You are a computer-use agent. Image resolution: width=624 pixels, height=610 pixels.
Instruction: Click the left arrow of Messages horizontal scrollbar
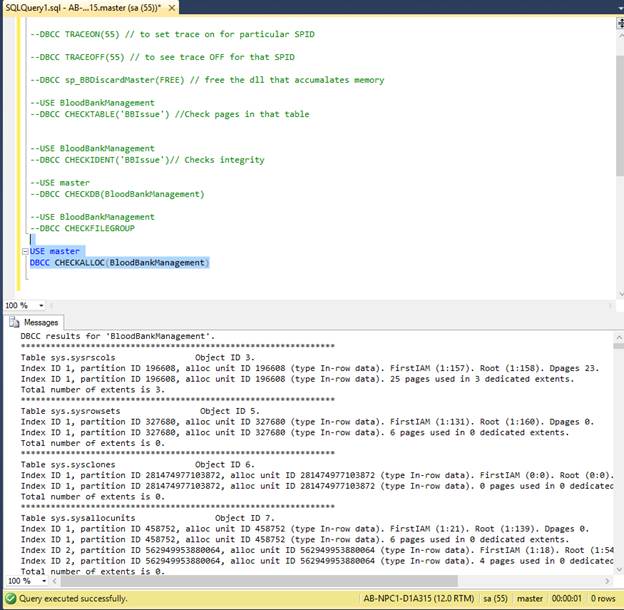(54, 581)
